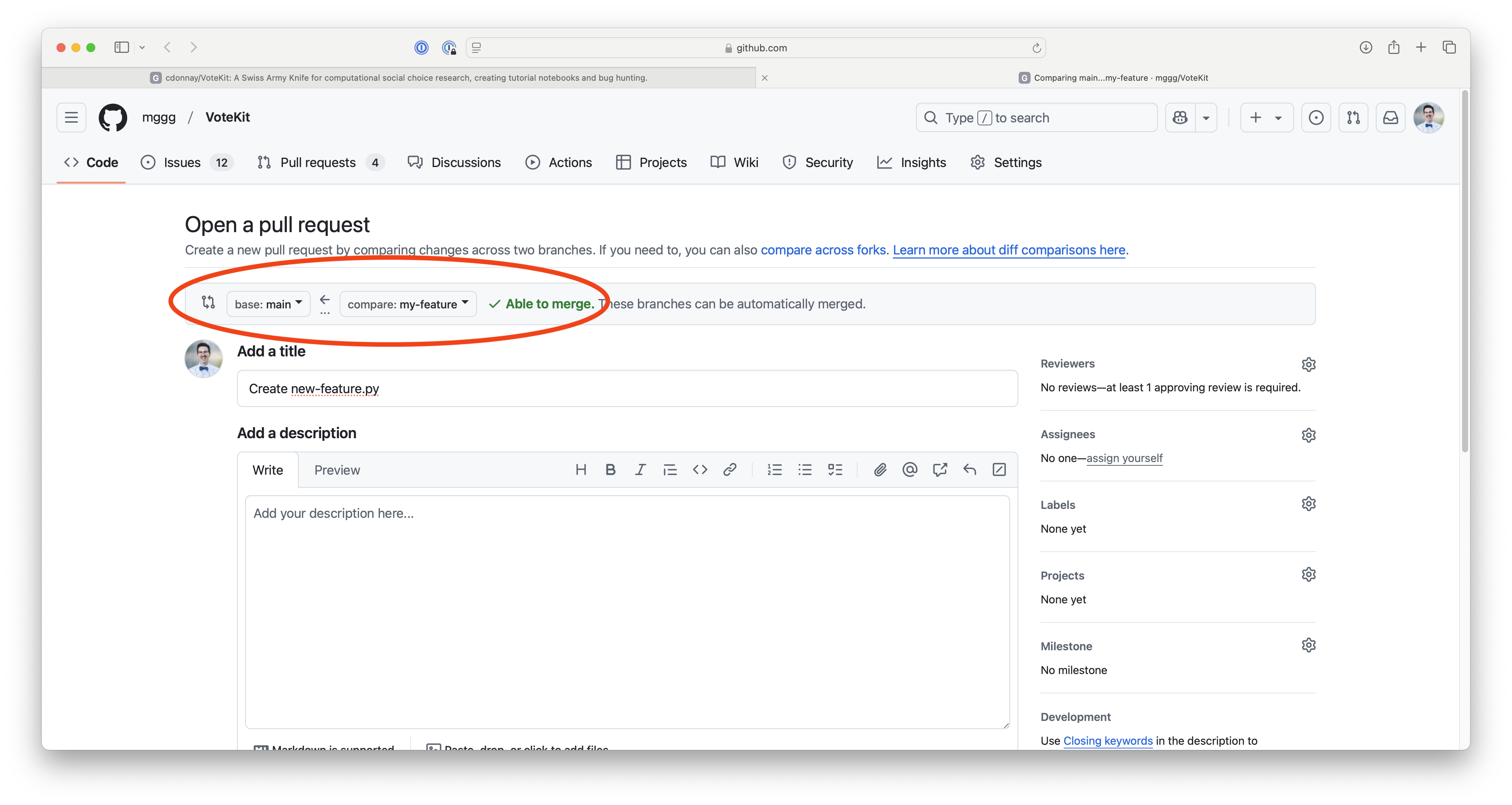This screenshot has width=1512, height=805.
Task: Open the Insights tab
Action: coord(912,163)
